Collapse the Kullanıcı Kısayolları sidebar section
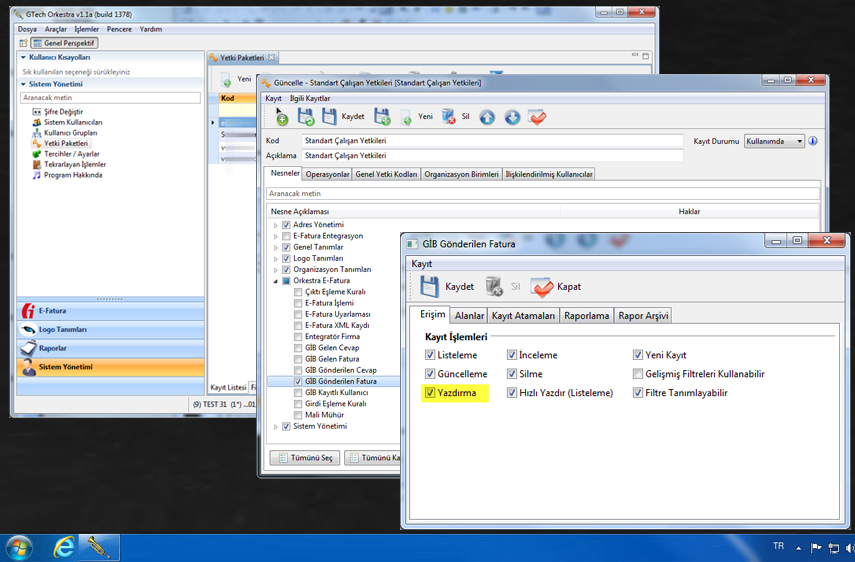This screenshot has height=562, width=855. point(23,57)
